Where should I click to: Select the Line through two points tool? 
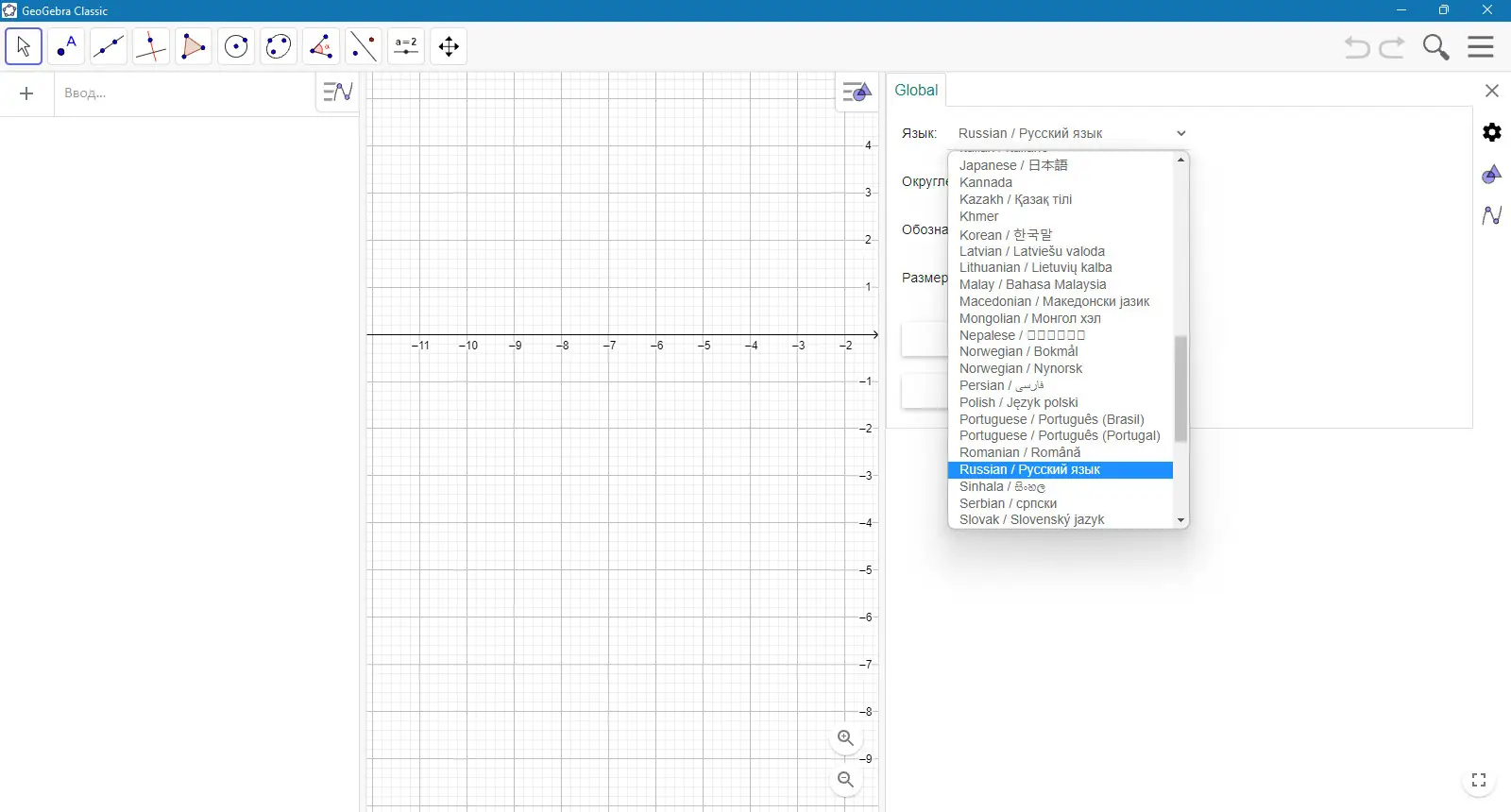point(109,46)
